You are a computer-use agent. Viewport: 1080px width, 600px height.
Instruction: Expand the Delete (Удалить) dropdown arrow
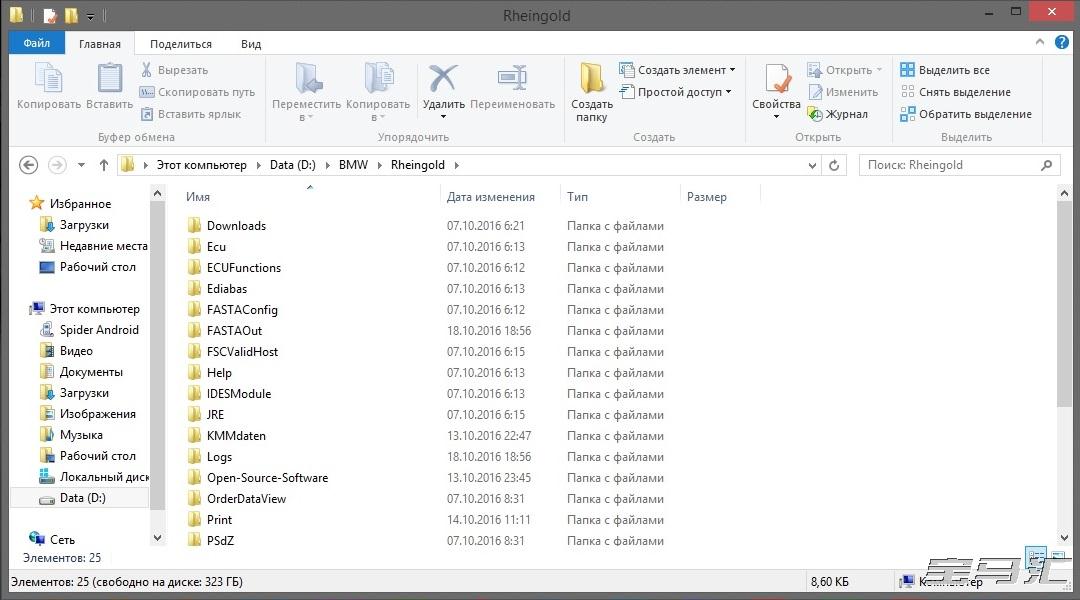pos(443,116)
